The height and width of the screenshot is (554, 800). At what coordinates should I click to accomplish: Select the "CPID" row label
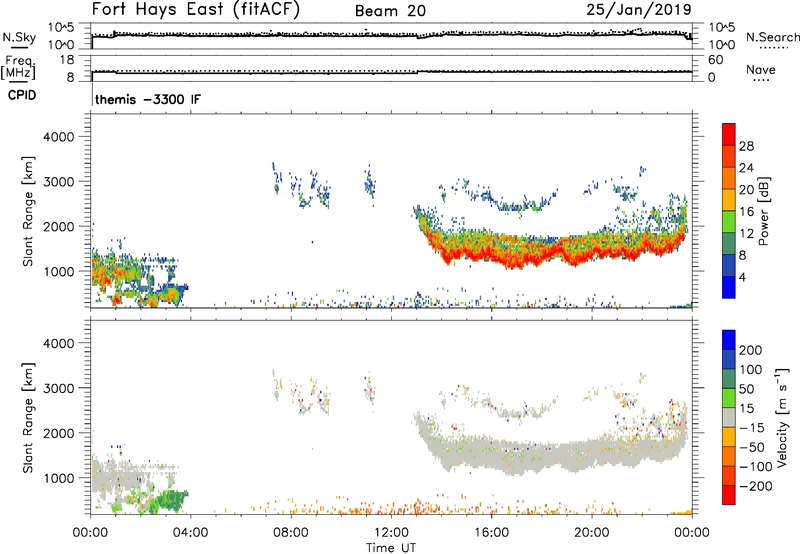point(22,95)
